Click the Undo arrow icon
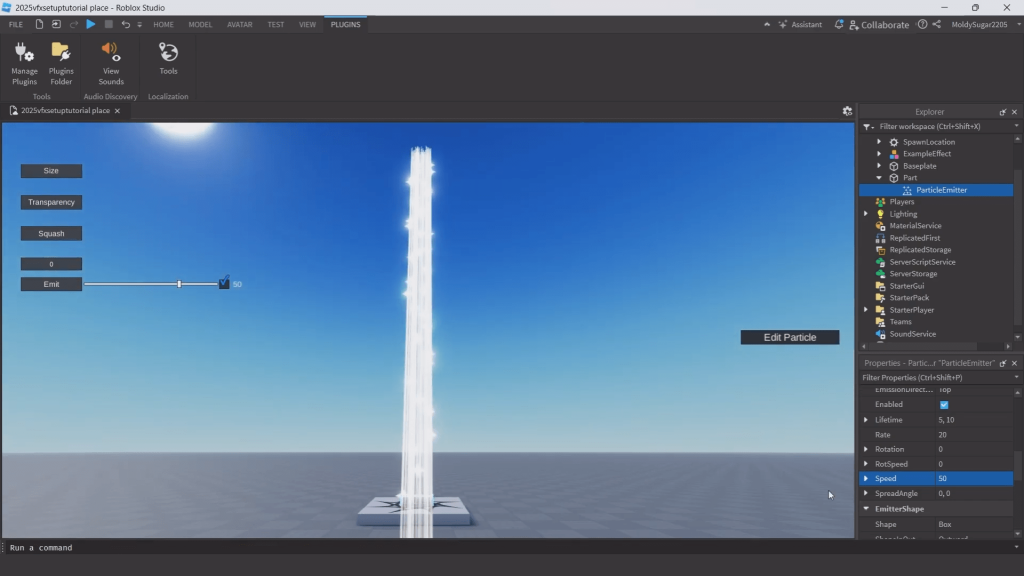The image size is (1024, 576). click(x=125, y=24)
